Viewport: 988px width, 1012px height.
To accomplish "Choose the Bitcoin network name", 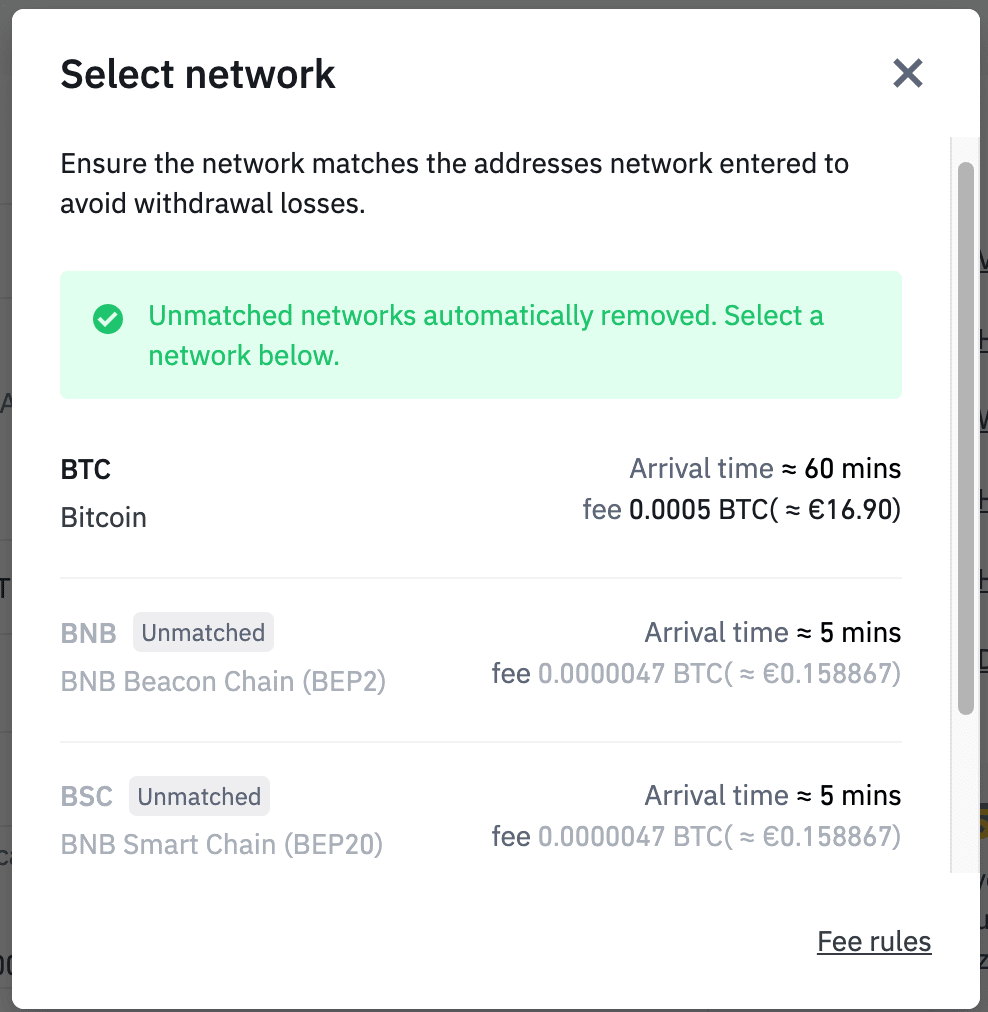I will pyautogui.click(x=104, y=517).
